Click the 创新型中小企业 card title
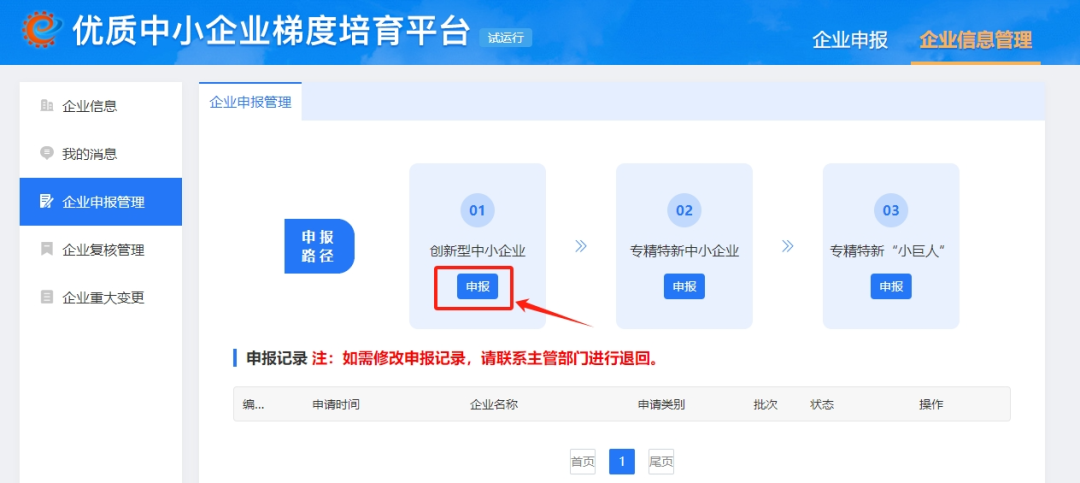The image size is (1080, 483). [477, 251]
